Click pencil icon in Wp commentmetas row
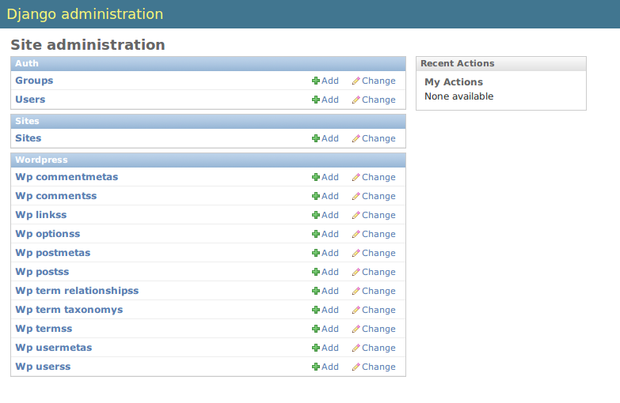 [x=356, y=178]
